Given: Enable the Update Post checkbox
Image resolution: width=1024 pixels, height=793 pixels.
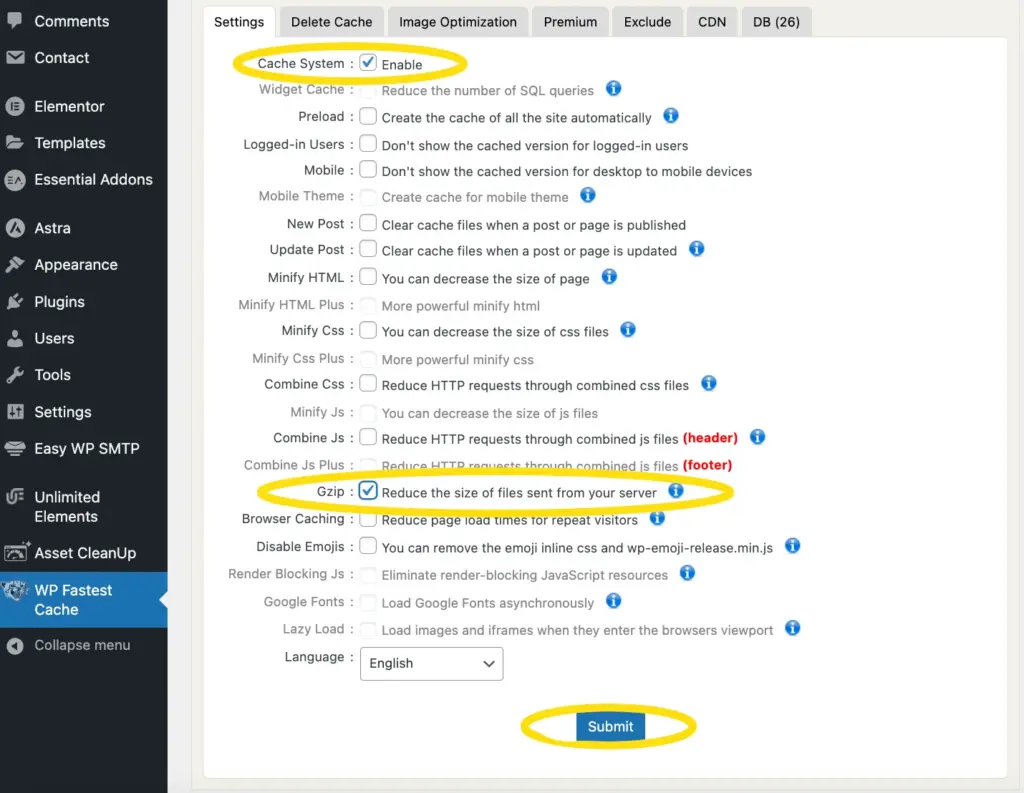Looking at the screenshot, I should pyautogui.click(x=368, y=249).
